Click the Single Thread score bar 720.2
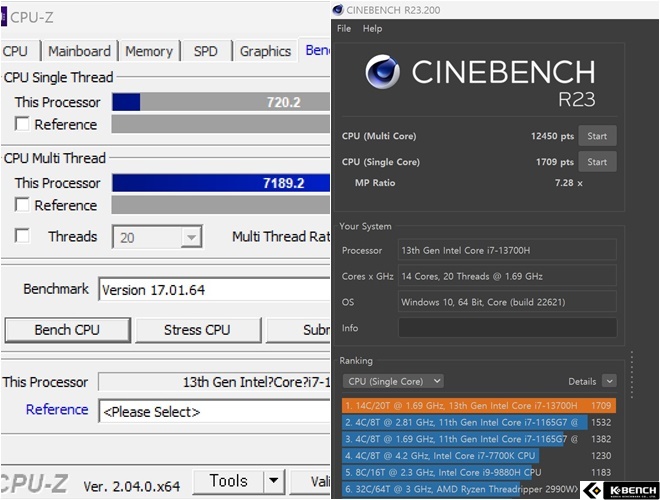This screenshot has width=660, height=500. tap(221, 102)
